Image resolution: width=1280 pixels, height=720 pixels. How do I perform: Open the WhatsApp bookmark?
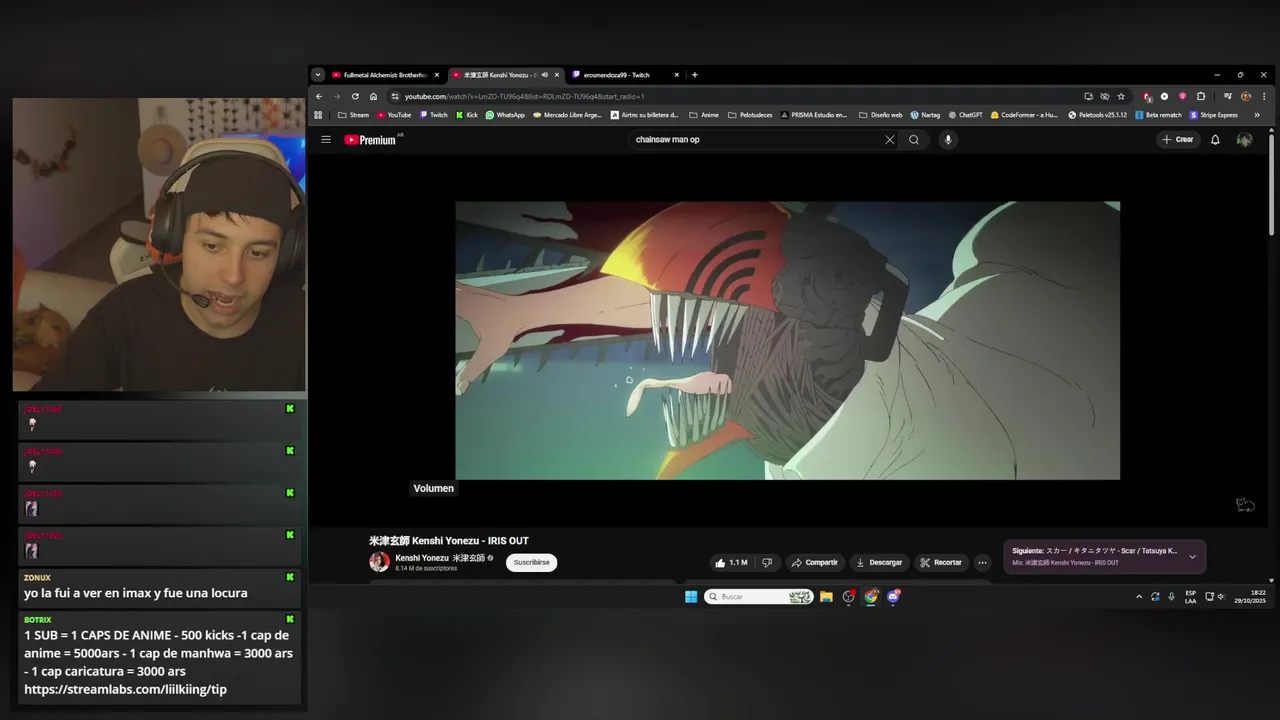tap(505, 115)
